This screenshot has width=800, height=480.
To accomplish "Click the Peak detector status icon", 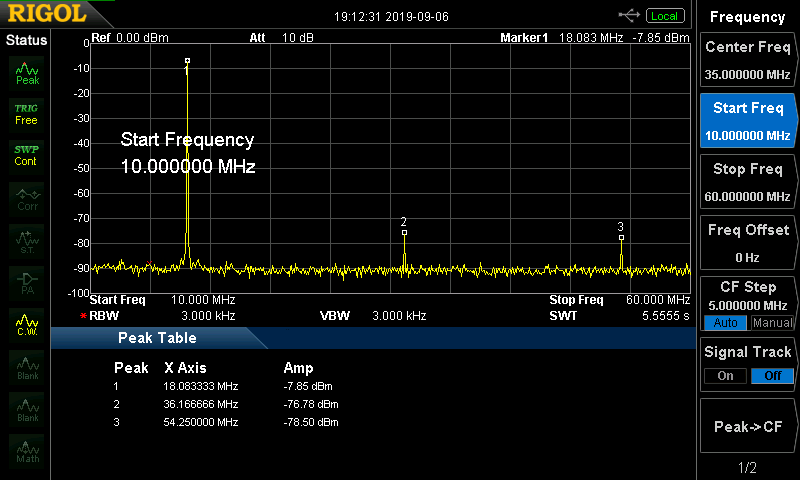I will 27,71.
